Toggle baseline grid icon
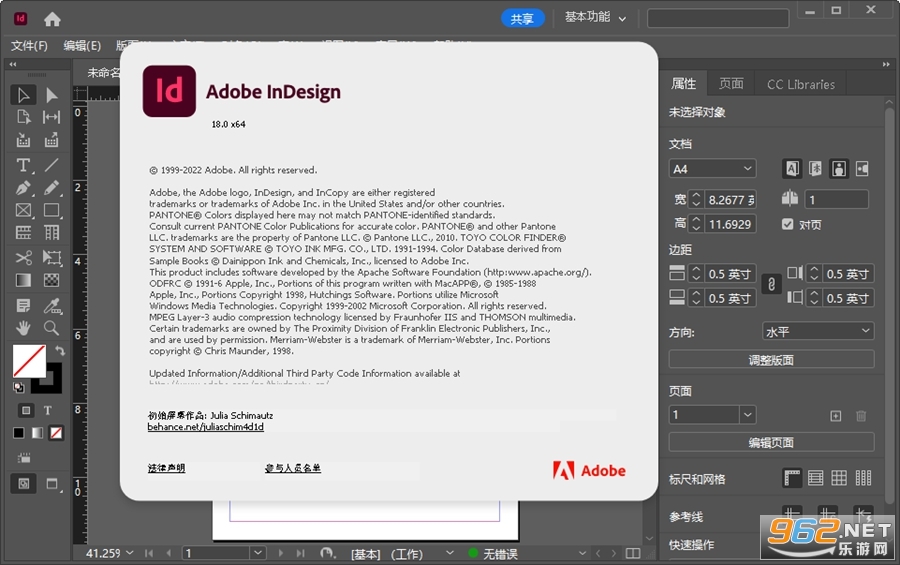900x565 pixels. tap(816, 478)
